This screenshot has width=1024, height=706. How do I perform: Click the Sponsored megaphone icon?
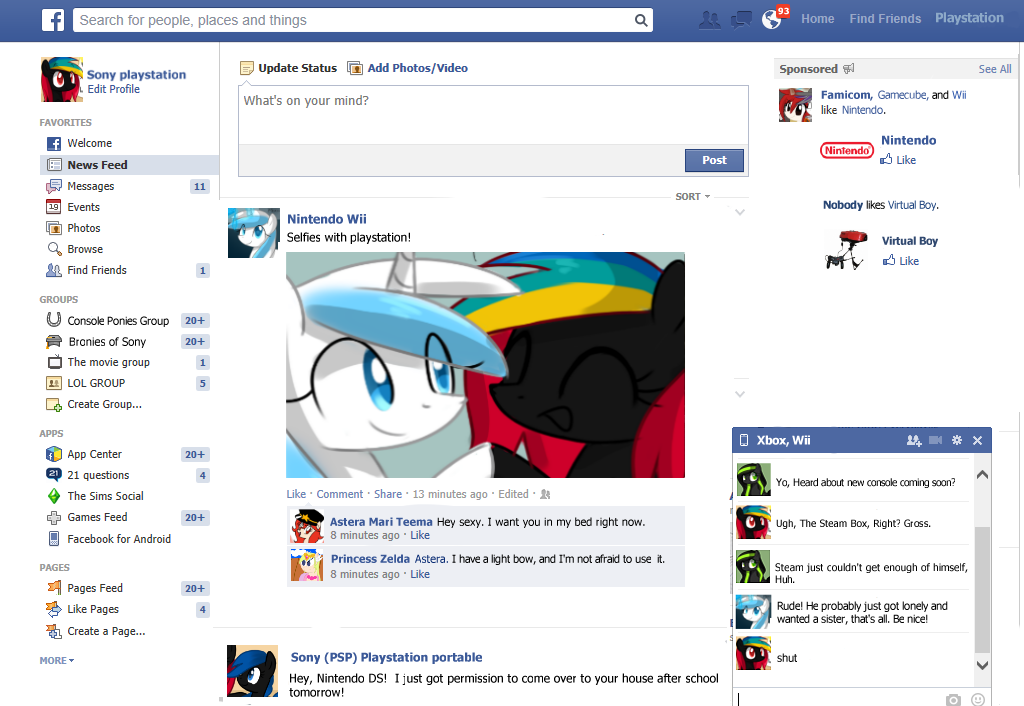848,69
